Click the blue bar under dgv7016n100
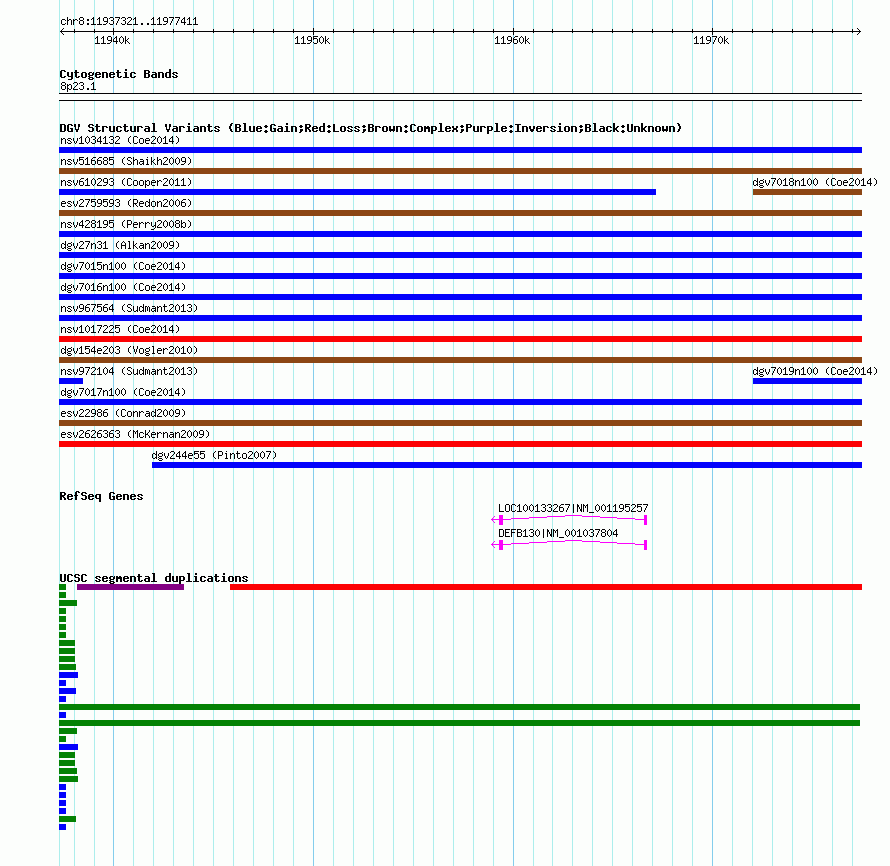The height and width of the screenshot is (866, 890). 460,297
